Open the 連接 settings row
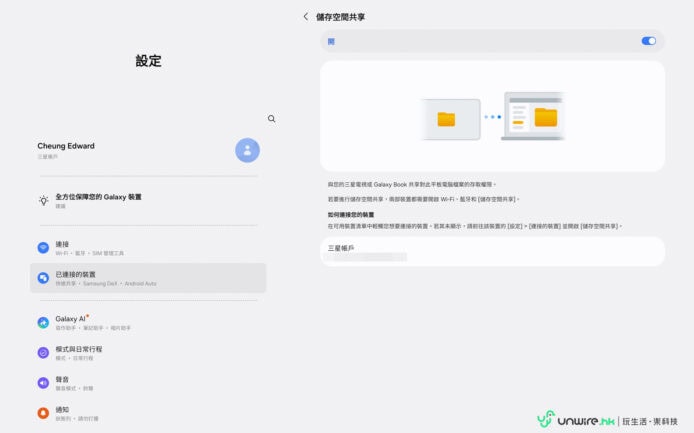 click(148, 248)
